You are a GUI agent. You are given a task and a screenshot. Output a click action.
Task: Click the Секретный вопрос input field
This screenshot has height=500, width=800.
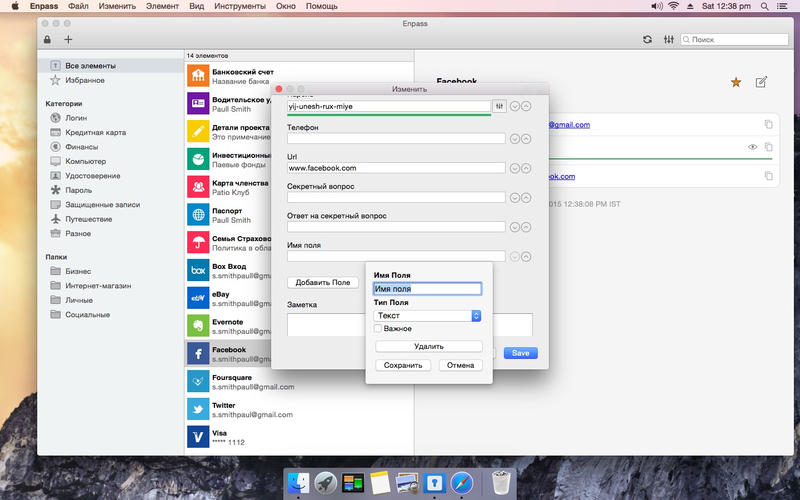pos(396,198)
